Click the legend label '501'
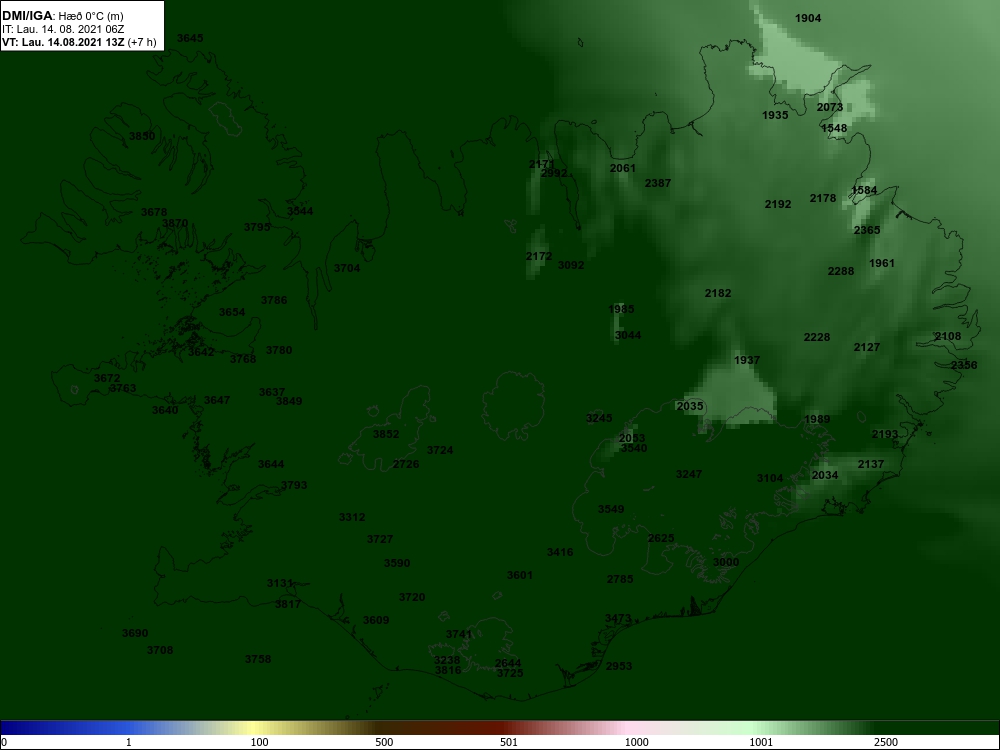Screen dimensions: 1000x750 click(508, 742)
